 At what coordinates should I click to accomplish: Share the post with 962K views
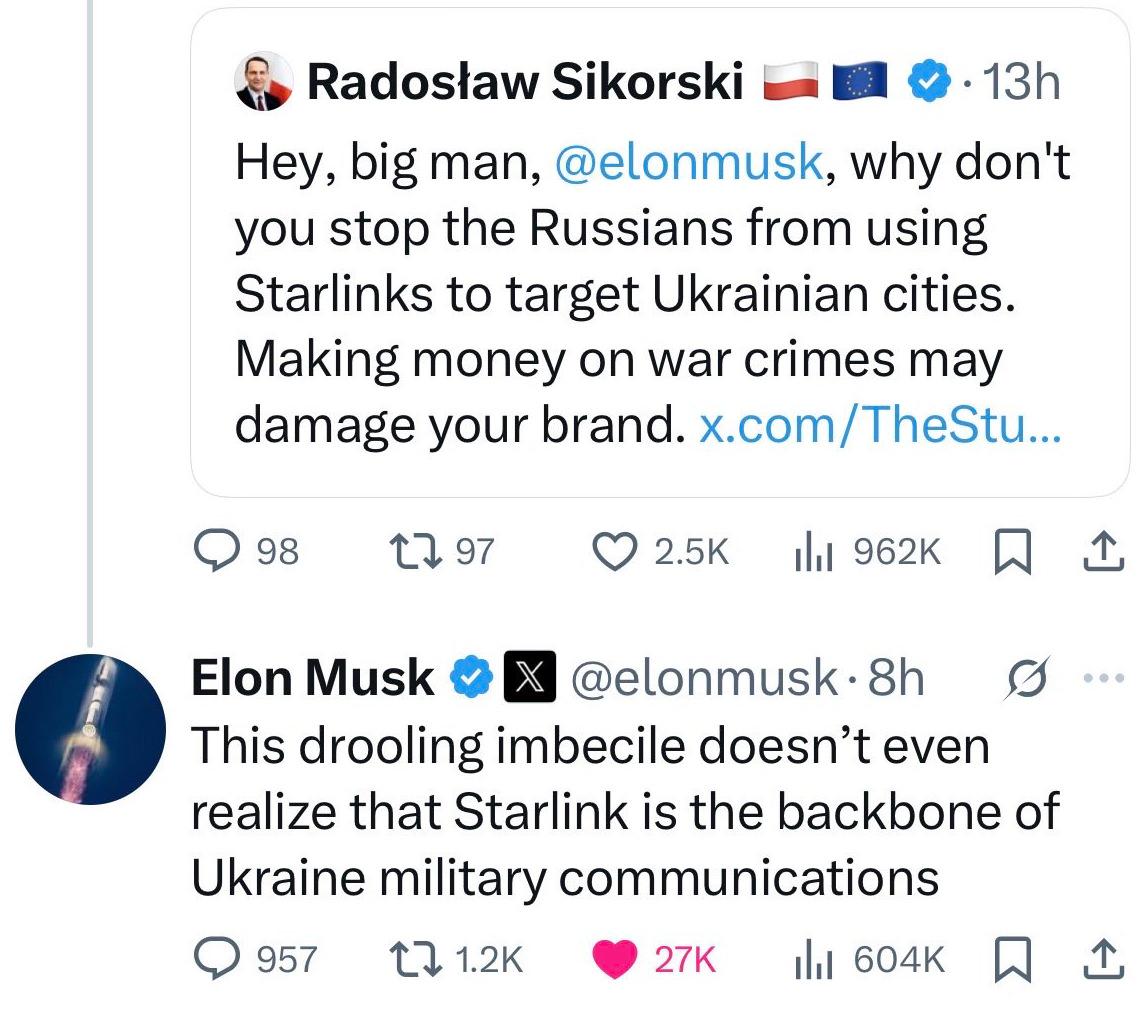pos(1099,552)
